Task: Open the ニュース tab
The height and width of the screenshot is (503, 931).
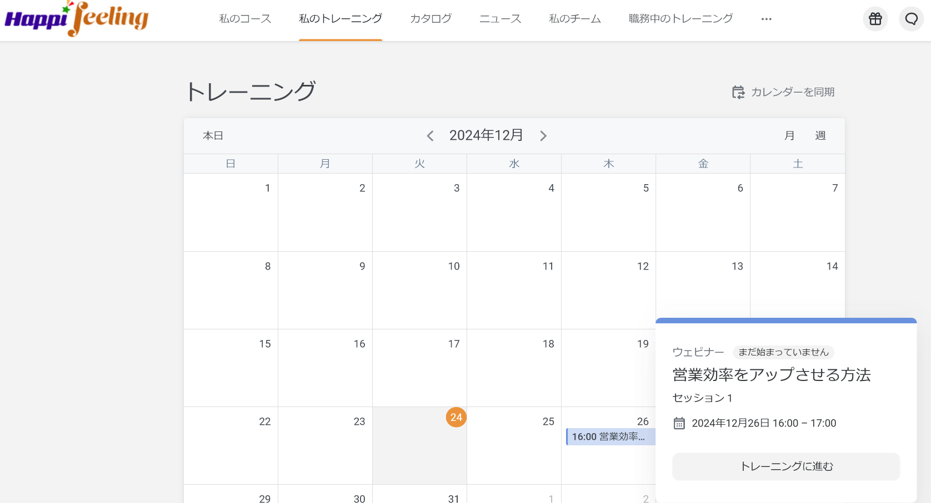Action: click(500, 19)
